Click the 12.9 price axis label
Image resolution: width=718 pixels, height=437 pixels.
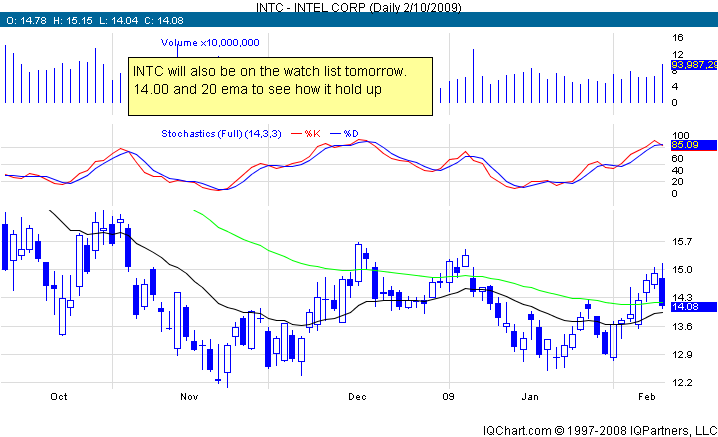point(682,354)
